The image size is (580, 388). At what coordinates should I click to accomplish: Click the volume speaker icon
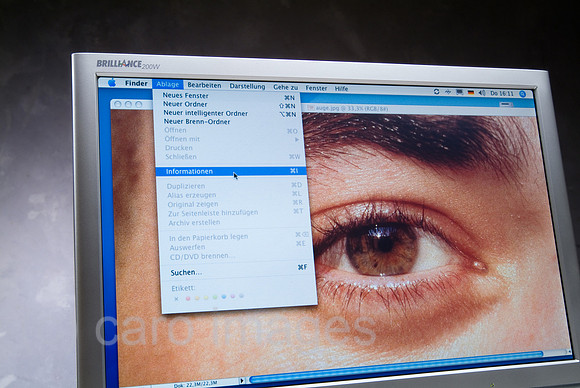click(482, 93)
